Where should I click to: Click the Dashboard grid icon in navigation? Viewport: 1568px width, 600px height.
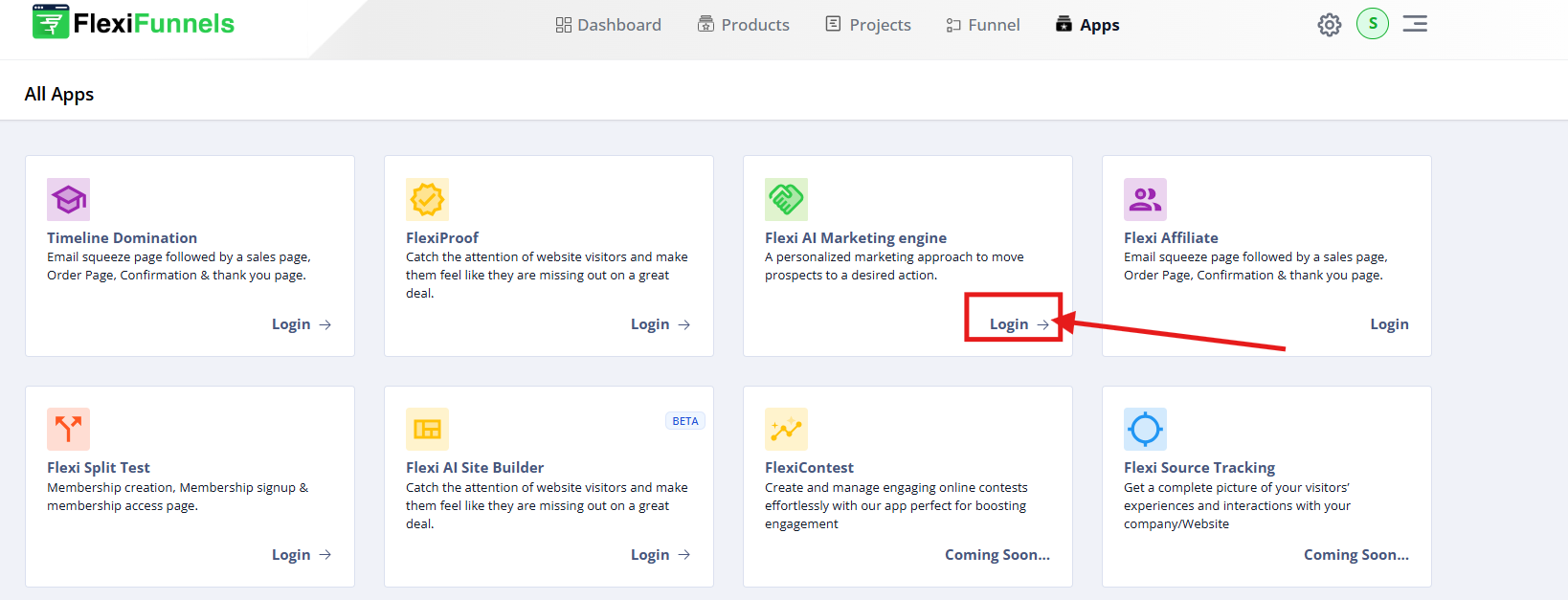564,25
